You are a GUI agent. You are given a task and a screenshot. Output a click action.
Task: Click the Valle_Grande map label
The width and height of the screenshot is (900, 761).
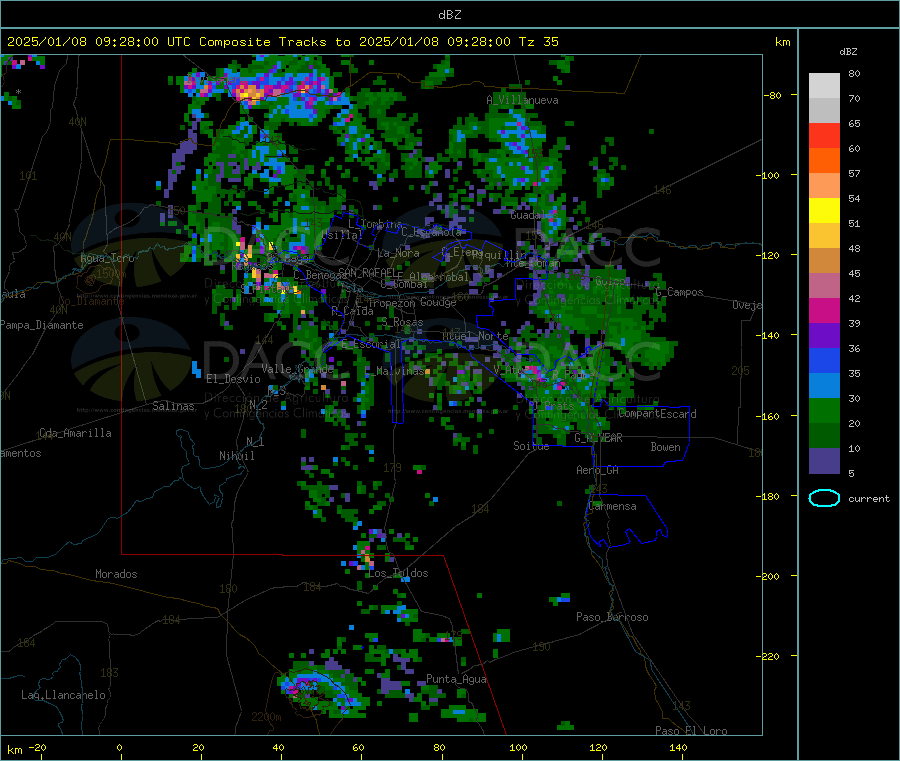[297, 368]
